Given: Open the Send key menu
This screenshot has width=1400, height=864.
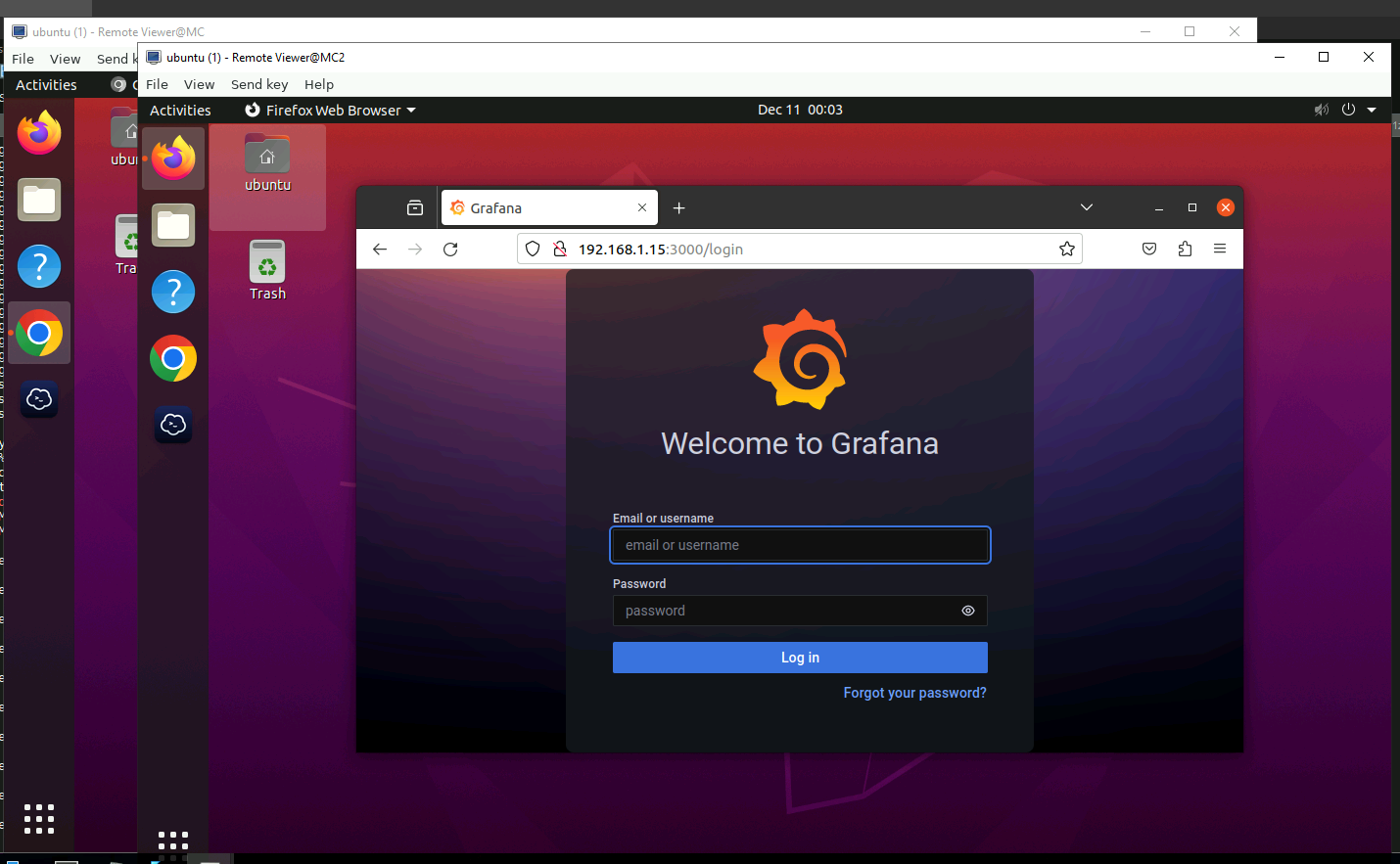Looking at the screenshot, I should click(259, 84).
